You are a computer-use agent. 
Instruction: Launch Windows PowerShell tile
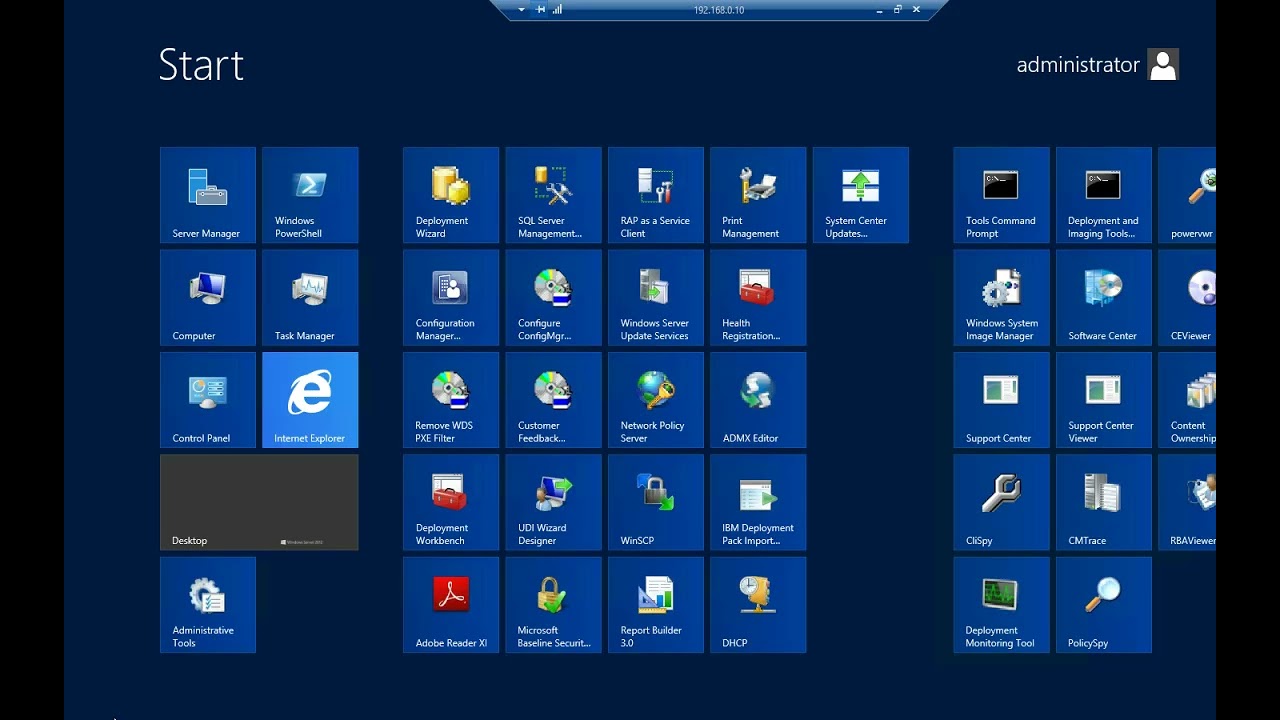tap(310, 195)
